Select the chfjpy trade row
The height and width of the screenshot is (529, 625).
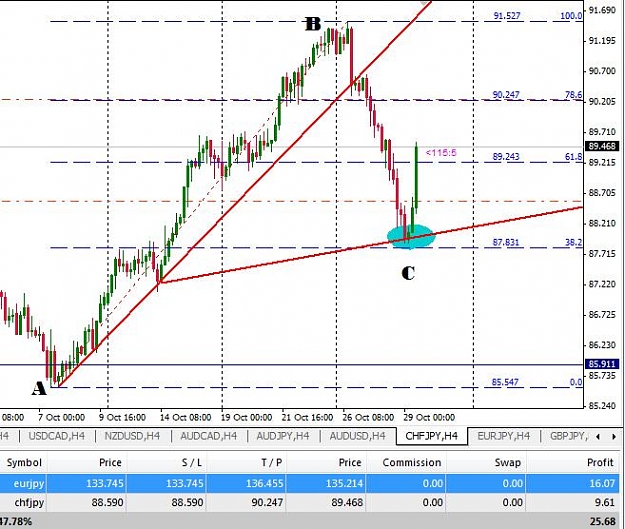(310, 503)
